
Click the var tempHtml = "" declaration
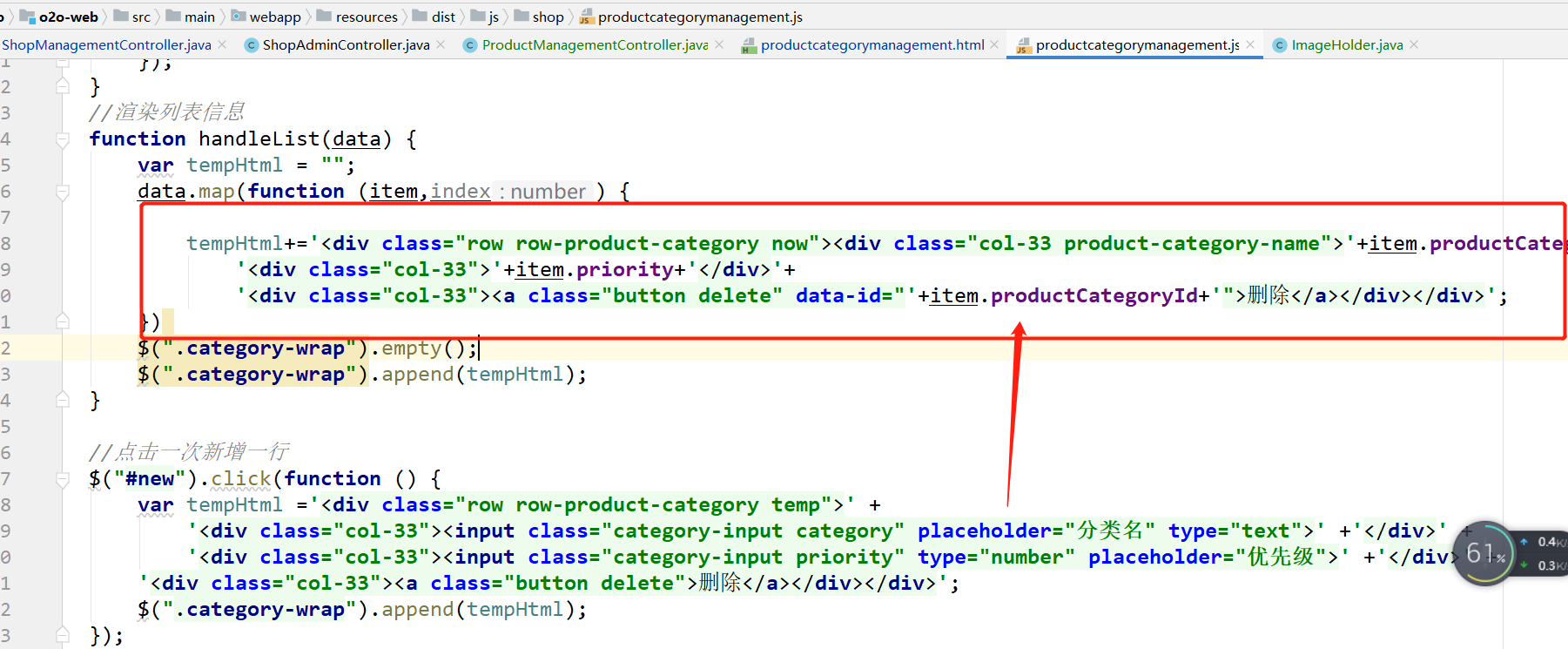pos(246,166)
